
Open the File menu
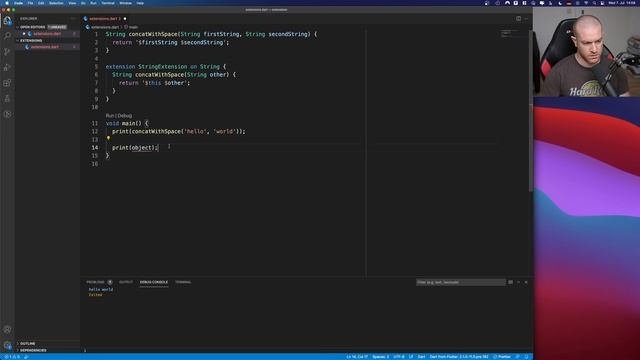[x=31, y=3]
